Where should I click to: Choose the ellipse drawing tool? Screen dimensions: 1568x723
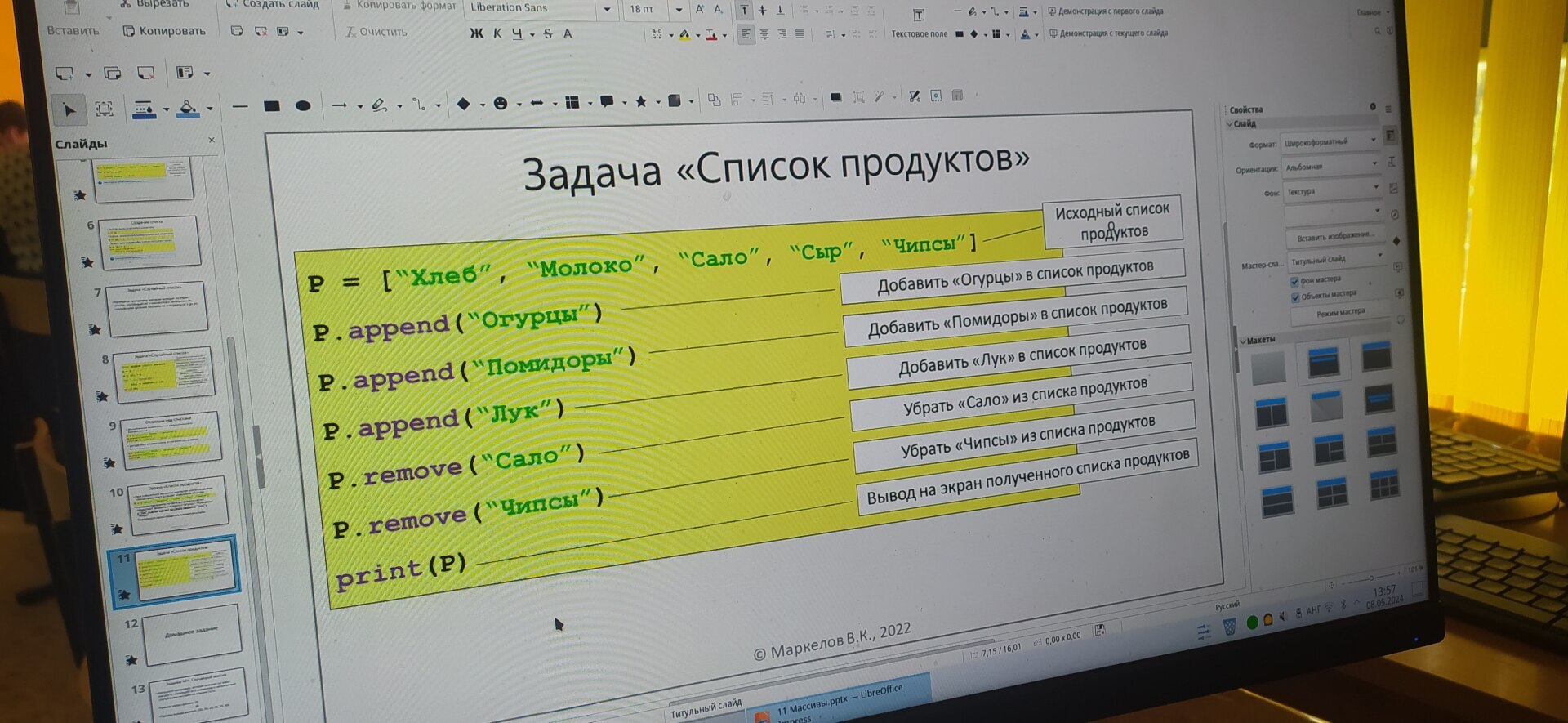point(302,105)
